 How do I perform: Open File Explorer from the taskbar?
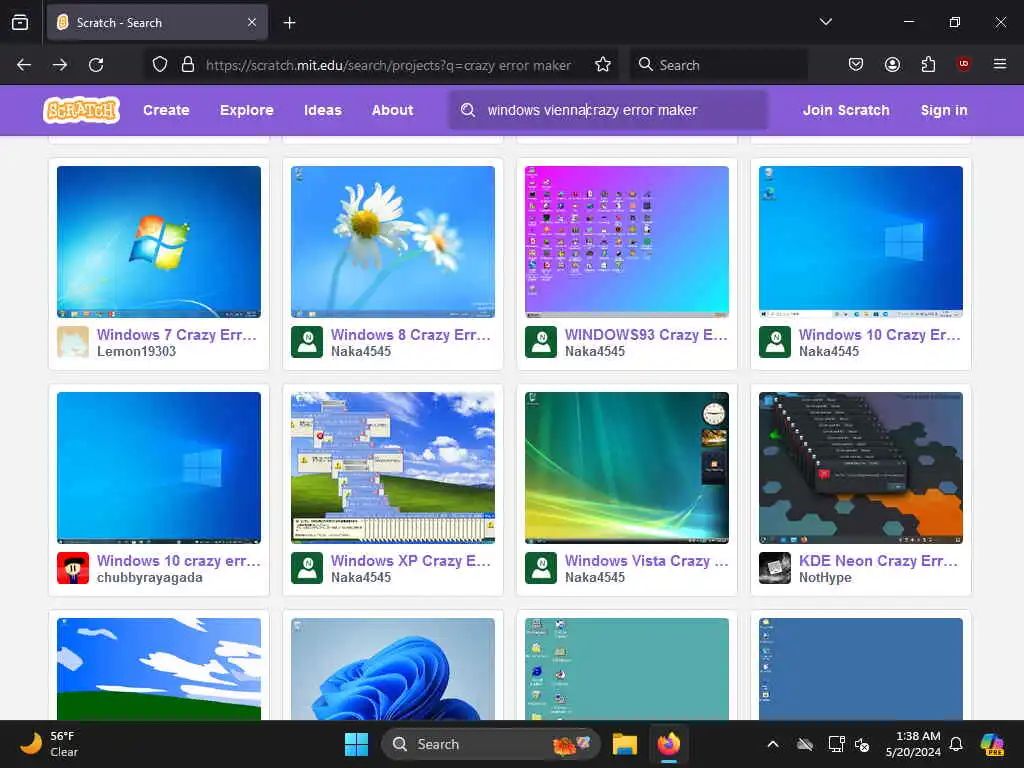pyautogui.click(x=624, y=744)
